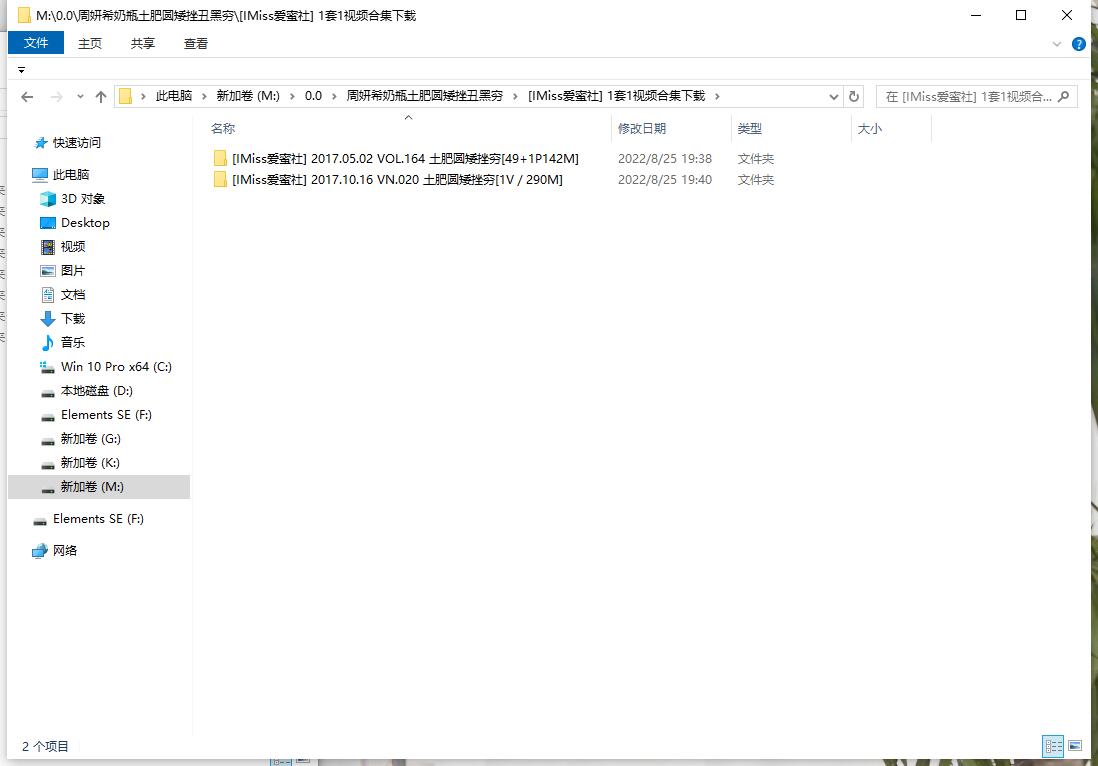This screenshot has width=1098, height=766.
Task: Expand chevron after 新加卷 (M:) in breadcrumb
Action: [292, 96]
